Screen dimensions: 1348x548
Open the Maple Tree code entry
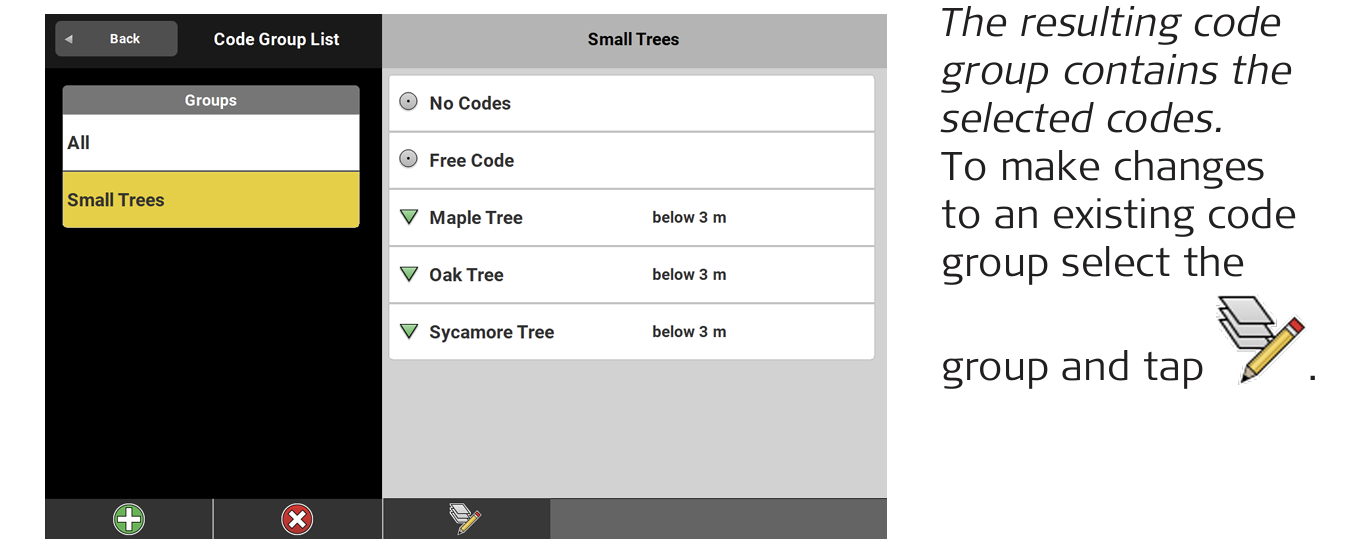[x=476, y=218]
